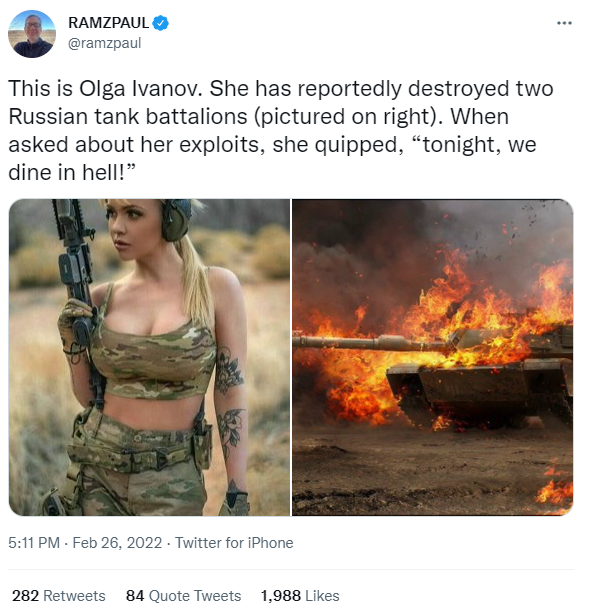Screen dimensions: 589x614
Task: Click the quote 'tonight, we dine in hell!'
Action: pyautogui.click(x=273, y=158)
